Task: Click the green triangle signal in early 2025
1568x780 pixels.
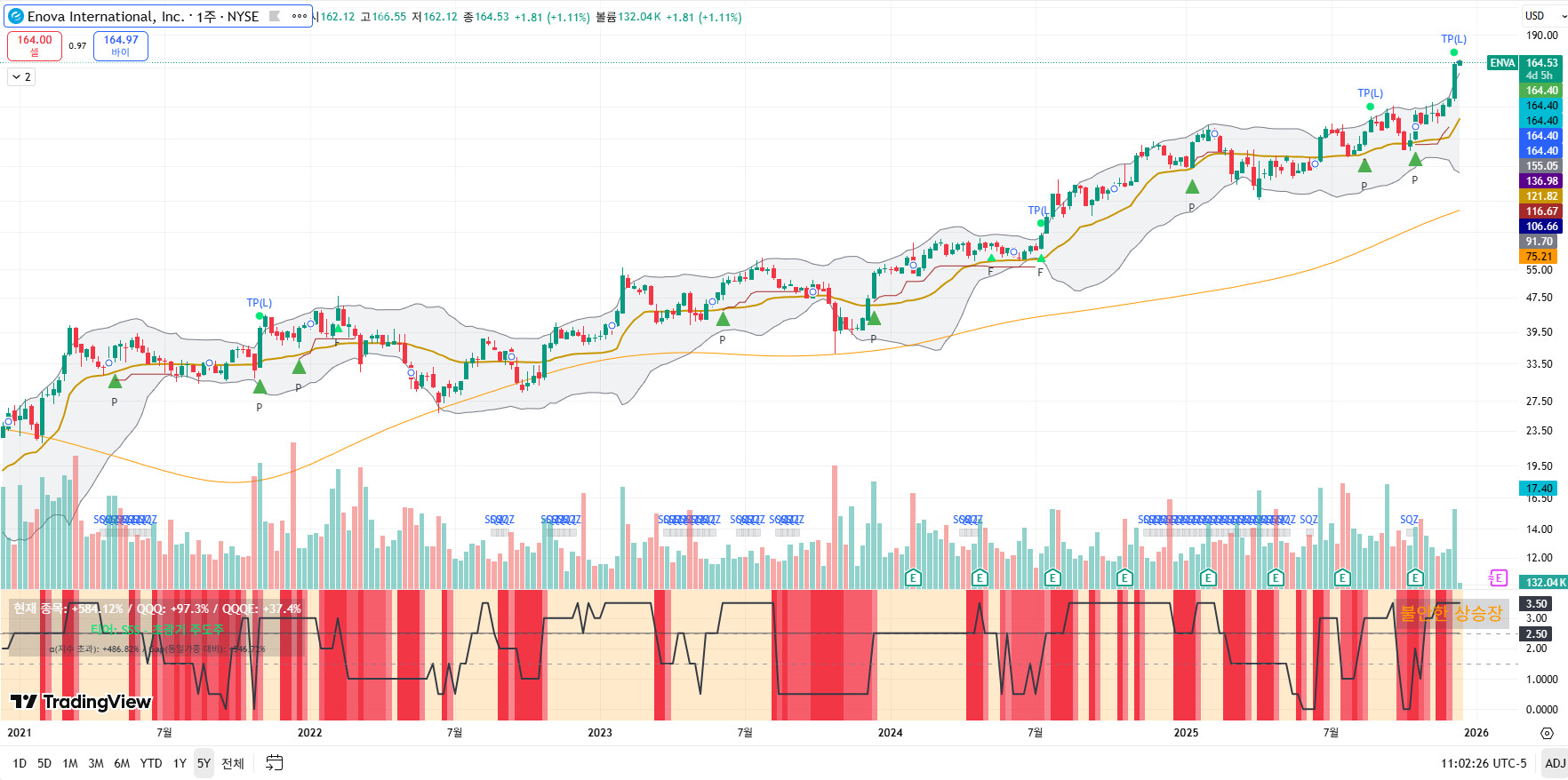Action: click(x=1192, y=187)
